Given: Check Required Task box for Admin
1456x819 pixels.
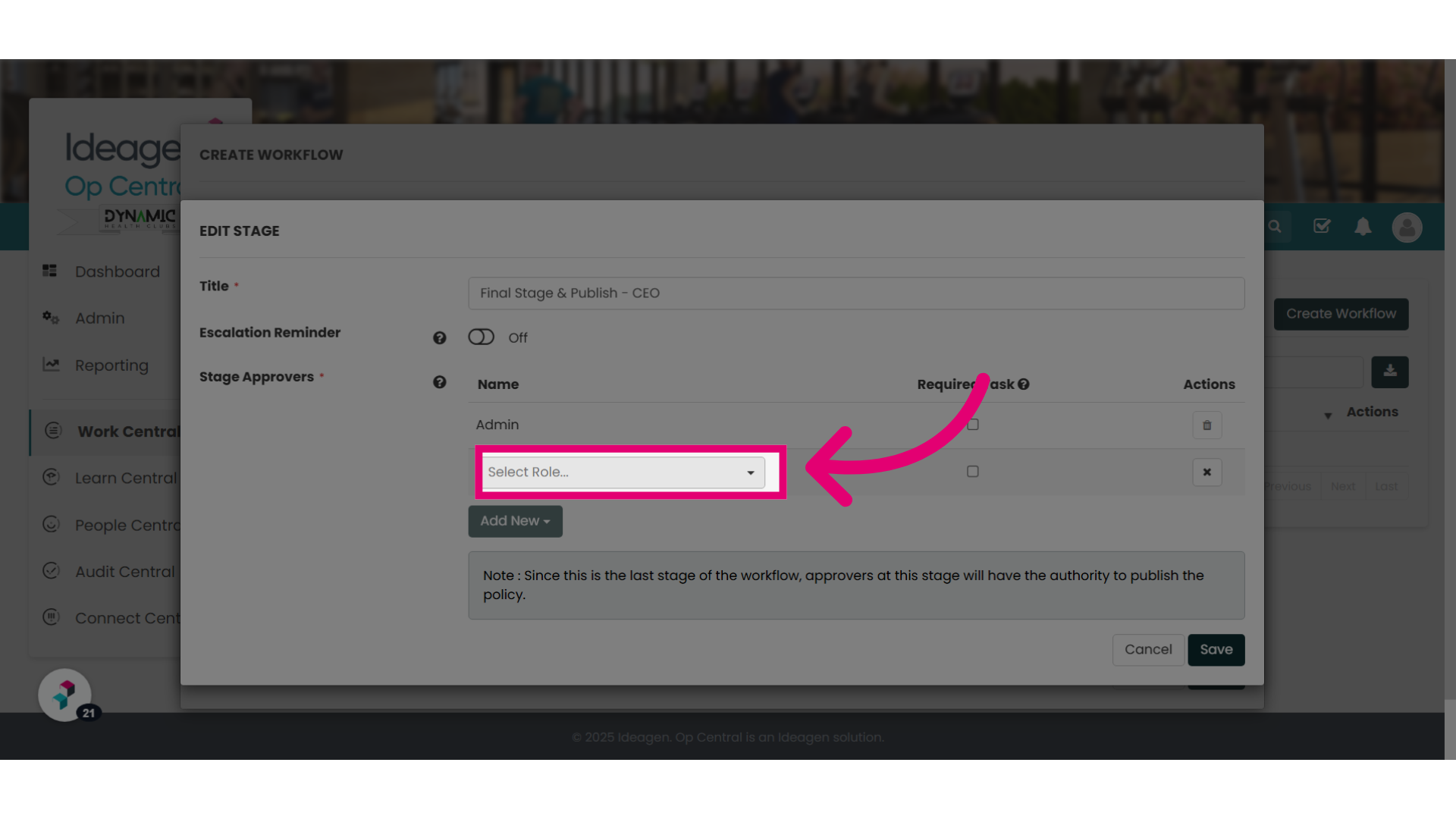Looking at the screenshot, I should click(973, 425).
